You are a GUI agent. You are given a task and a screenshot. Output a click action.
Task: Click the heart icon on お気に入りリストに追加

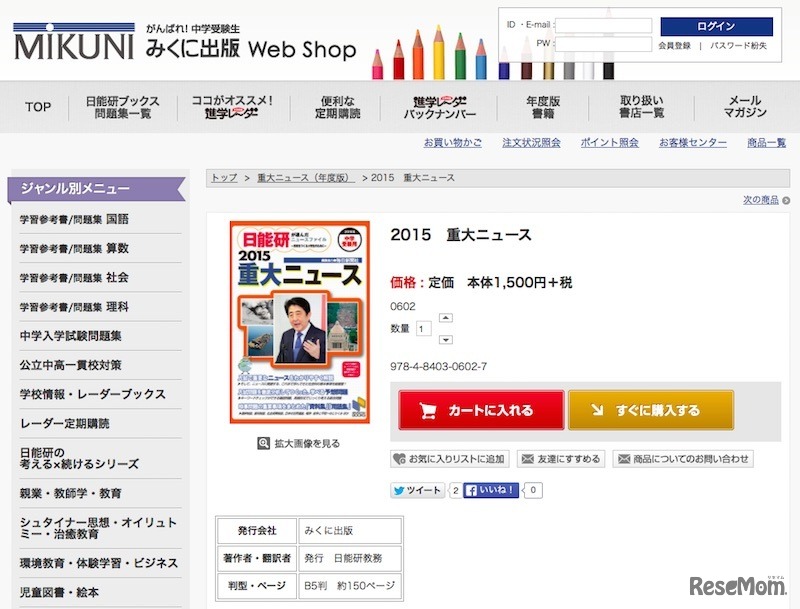click(x=399, y=458)
